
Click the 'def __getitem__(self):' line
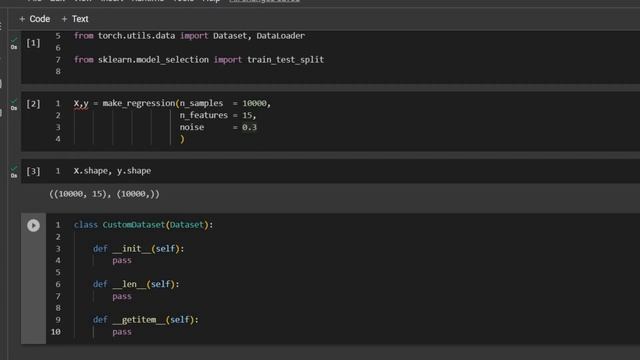tap(146, 320)
